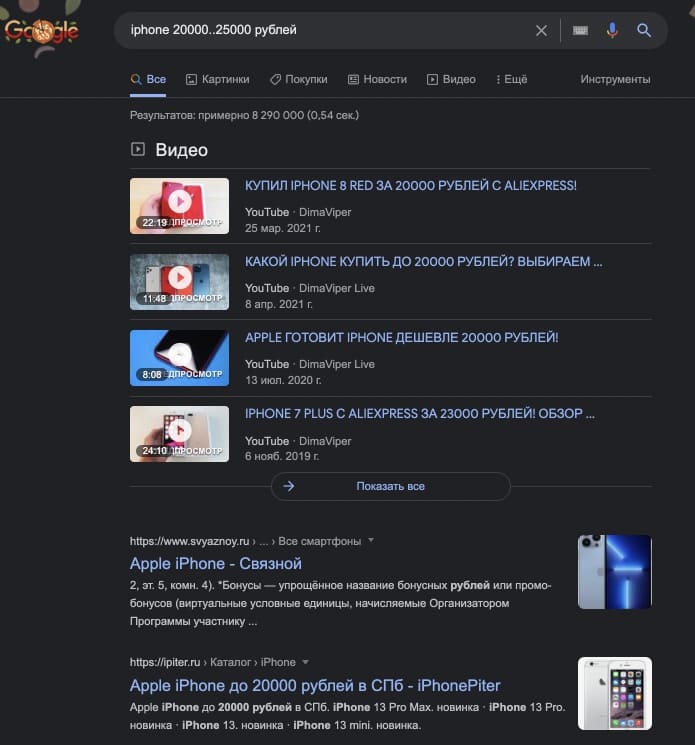Expand svyaznoy.ru result options arrow
The width and height of the screenshot is (695, 745).
(371, 541)
